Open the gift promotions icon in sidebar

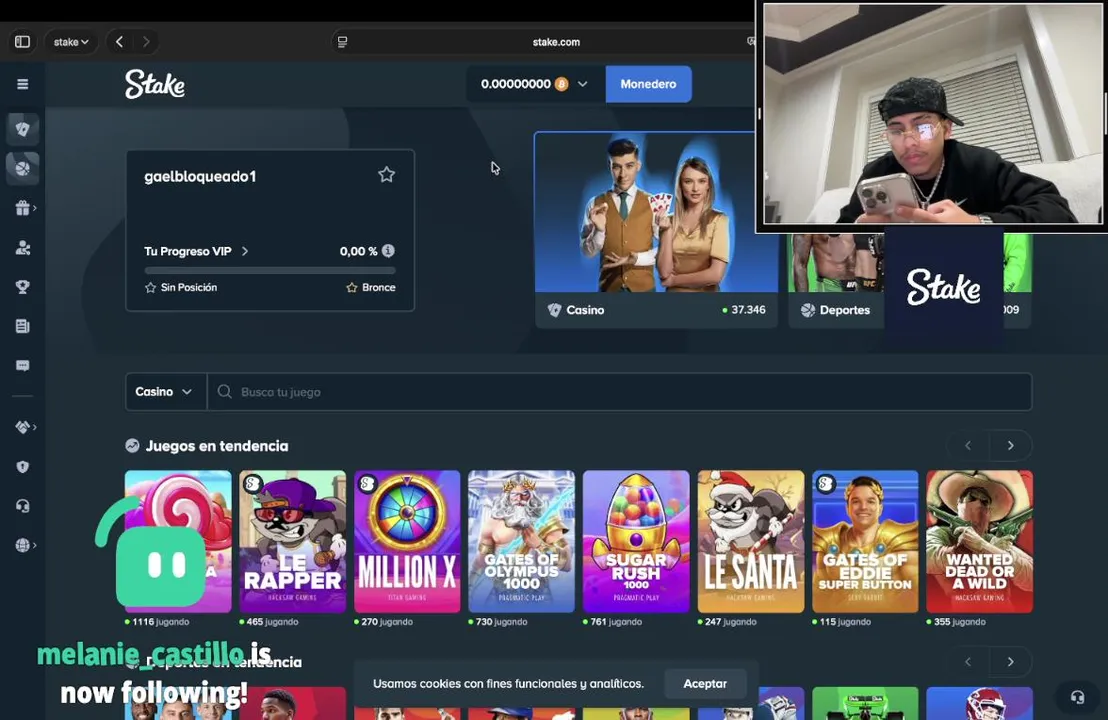(x=23, y=208)
